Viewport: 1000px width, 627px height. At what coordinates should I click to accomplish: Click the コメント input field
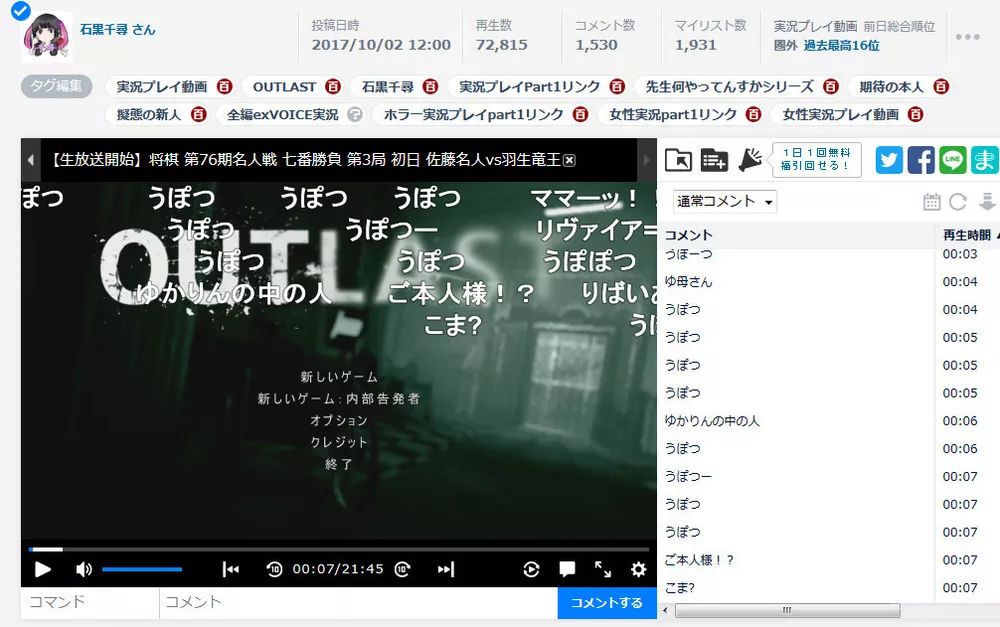point(358,602)
